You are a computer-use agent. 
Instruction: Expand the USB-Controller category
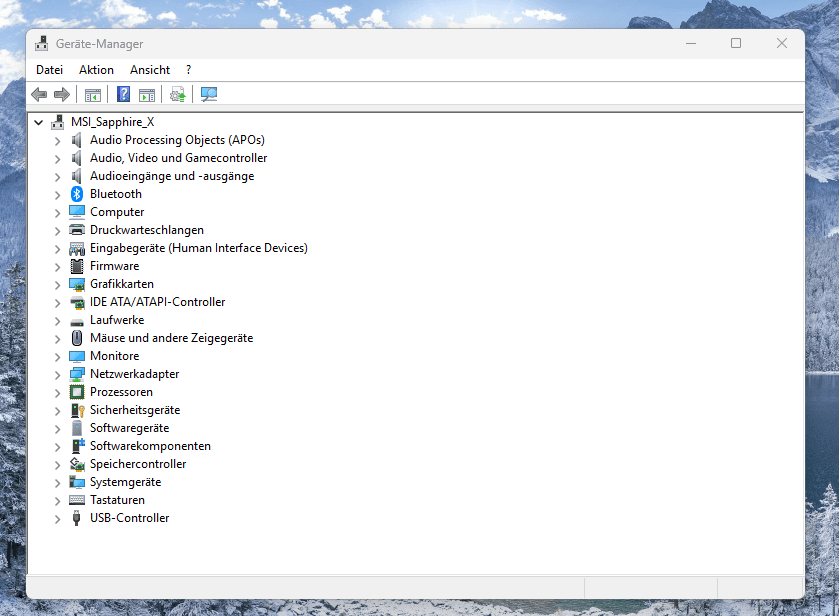pyautogui.click(x=57, y=519)
